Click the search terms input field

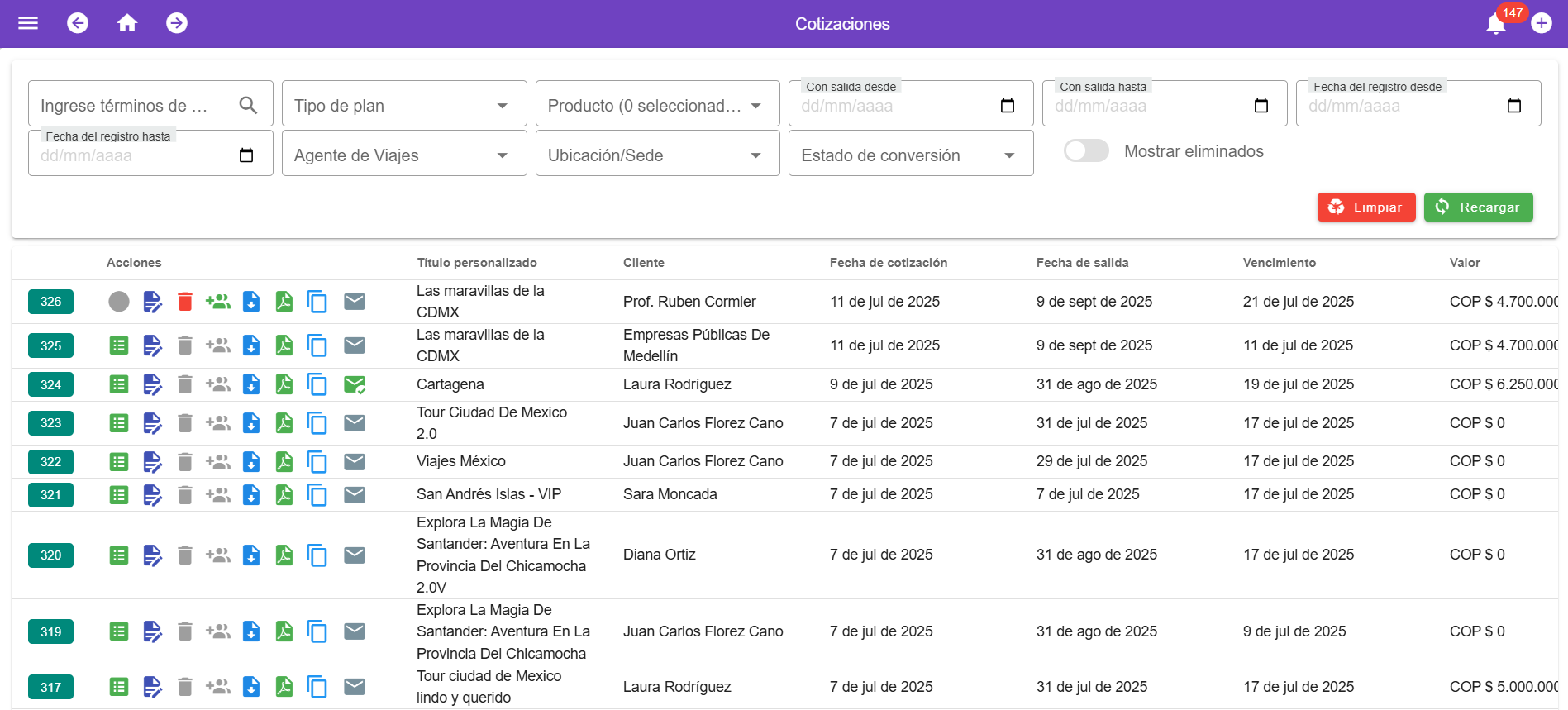point(132,106)
